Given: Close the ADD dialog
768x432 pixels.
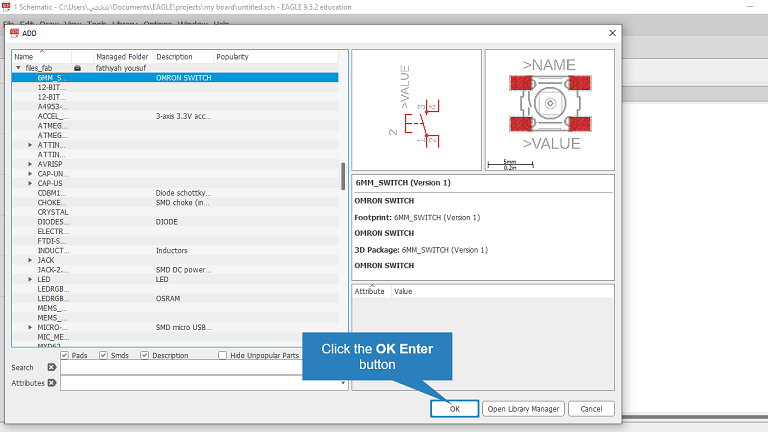Looking at the screenshot, I should [612, 33].
